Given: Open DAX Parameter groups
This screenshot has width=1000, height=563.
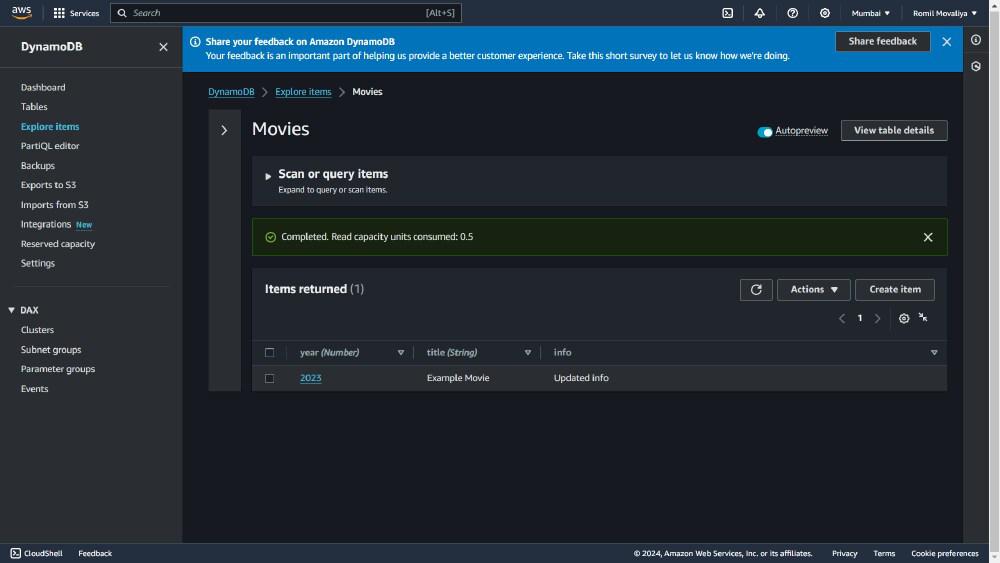Looking at the screenshot, I should point(57,369).
